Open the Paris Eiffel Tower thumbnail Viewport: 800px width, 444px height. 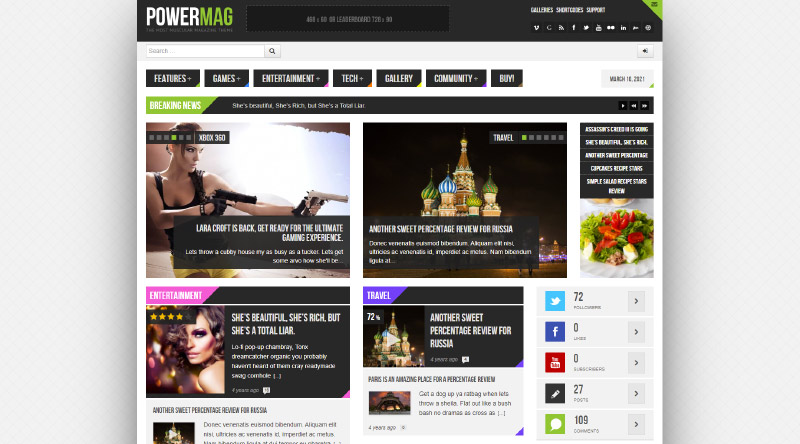point(389,403)
